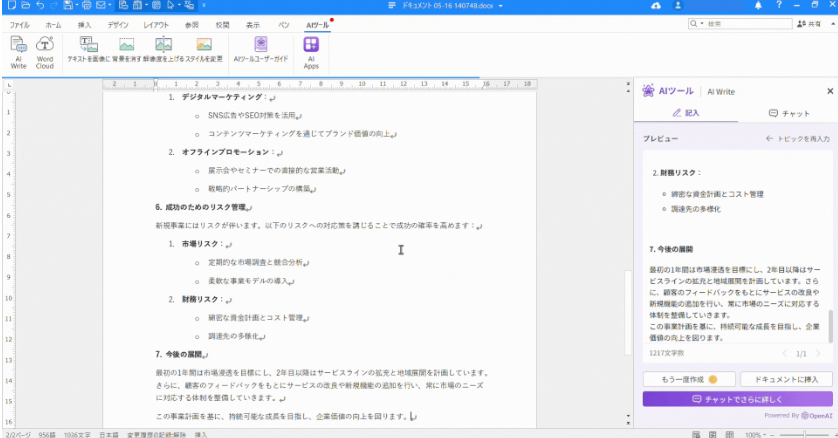Screen dimensions: 838x438
Task: Click the new document icon
Action: point(12,5)
